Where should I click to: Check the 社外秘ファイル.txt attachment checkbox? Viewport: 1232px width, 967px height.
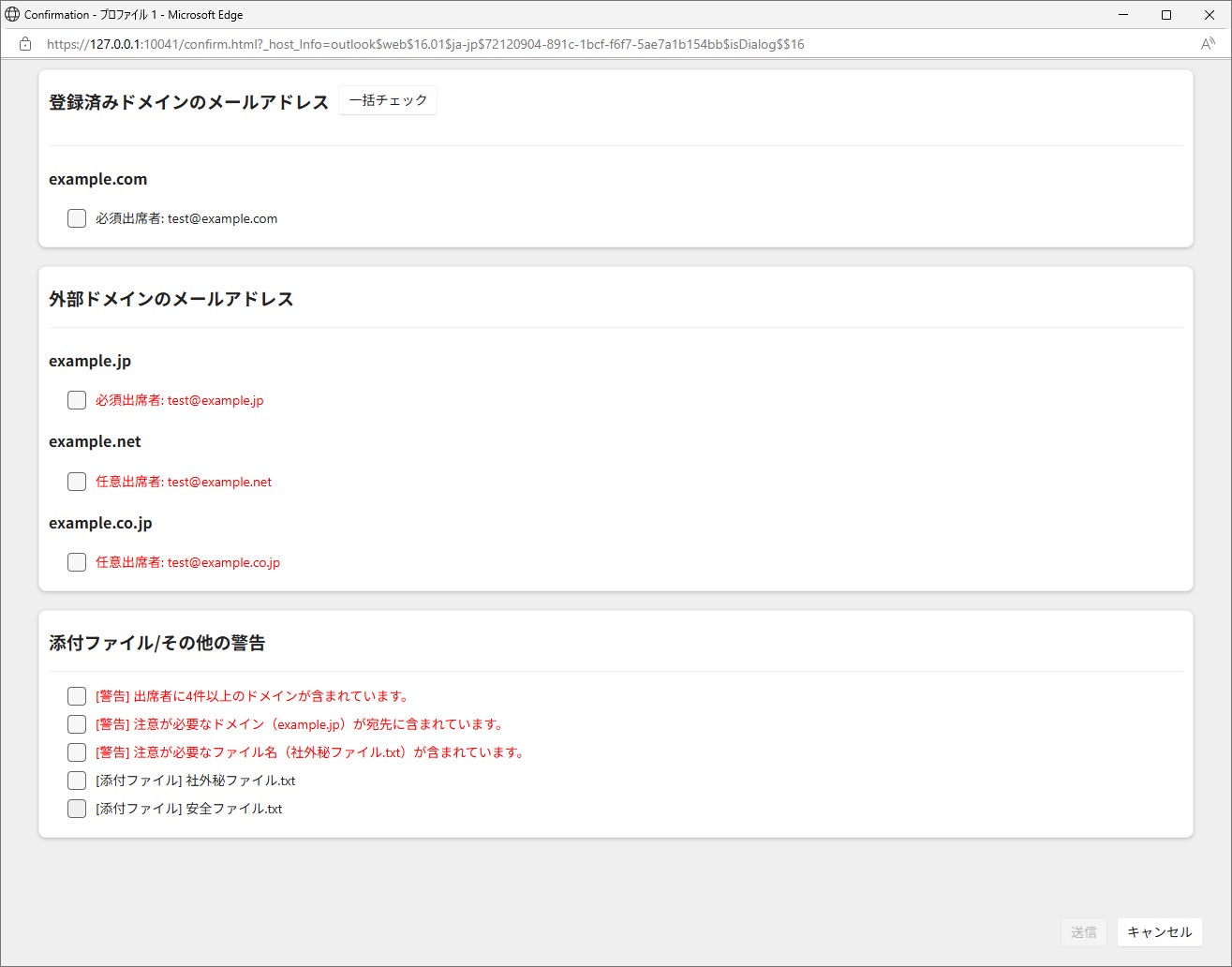click(x=77, y=781)
